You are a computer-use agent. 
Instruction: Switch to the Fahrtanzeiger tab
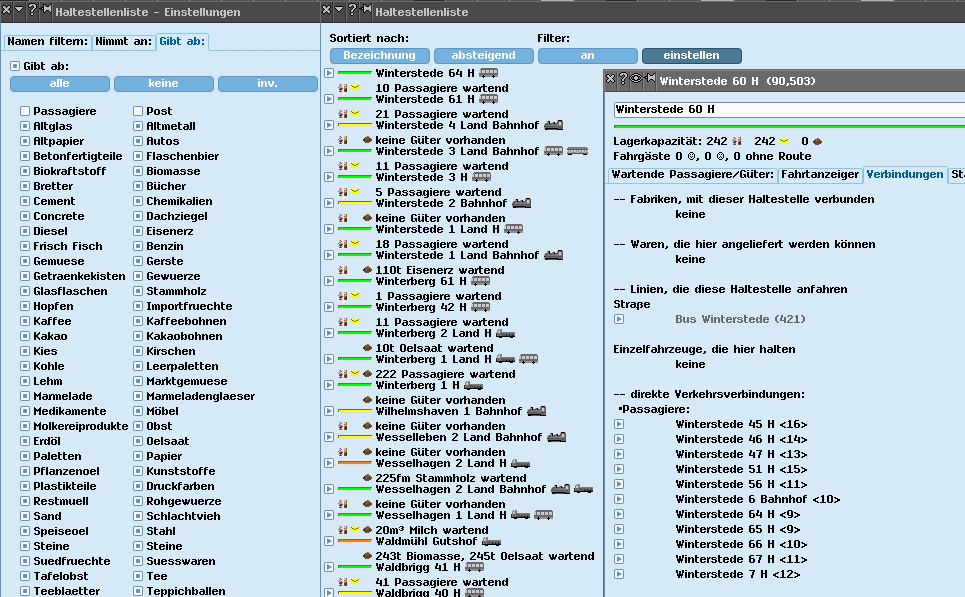point(820,174)
